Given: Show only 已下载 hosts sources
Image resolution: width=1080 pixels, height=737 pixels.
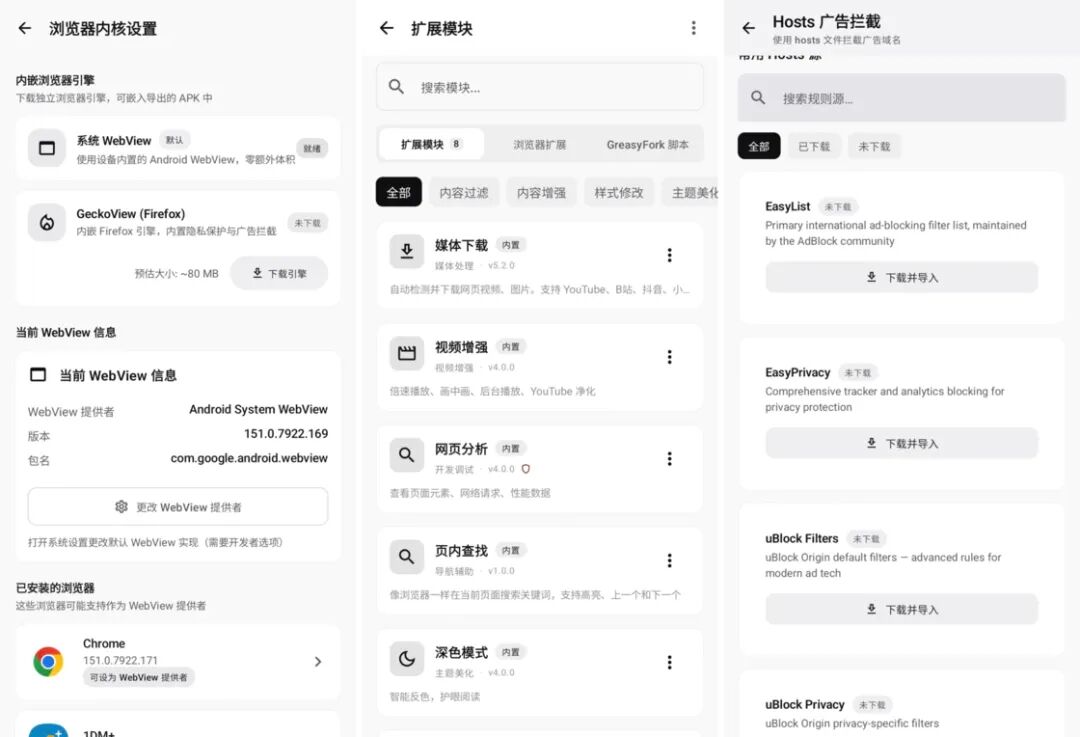Looking at the screenshot, I should tap(814, 146).
